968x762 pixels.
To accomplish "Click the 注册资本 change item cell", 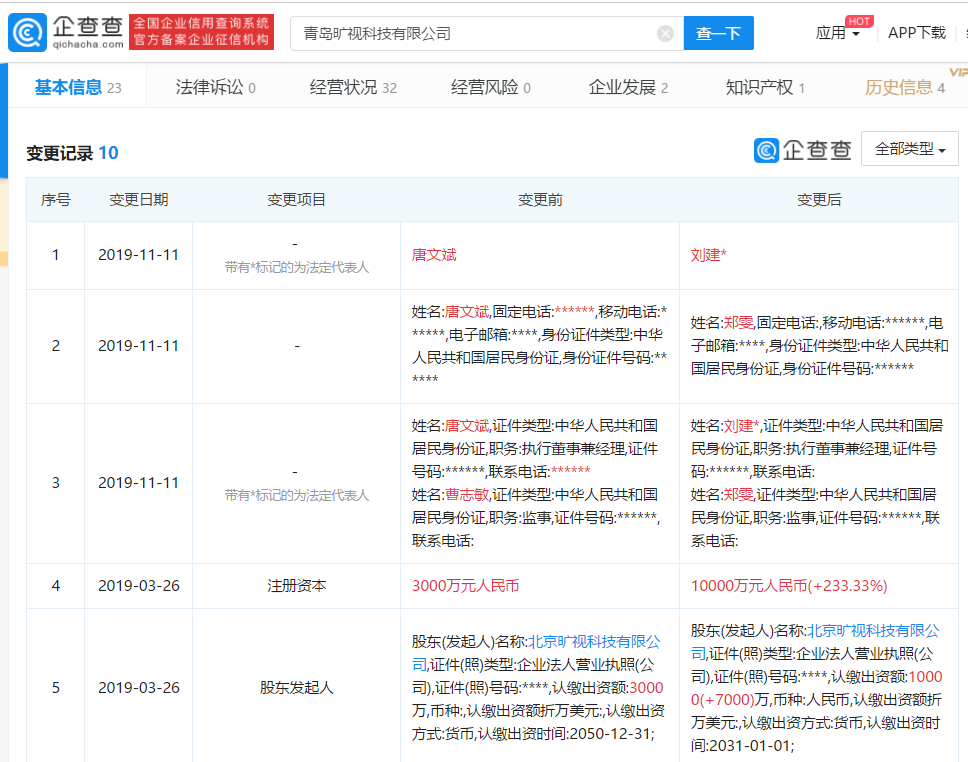I will pos(296,586).
